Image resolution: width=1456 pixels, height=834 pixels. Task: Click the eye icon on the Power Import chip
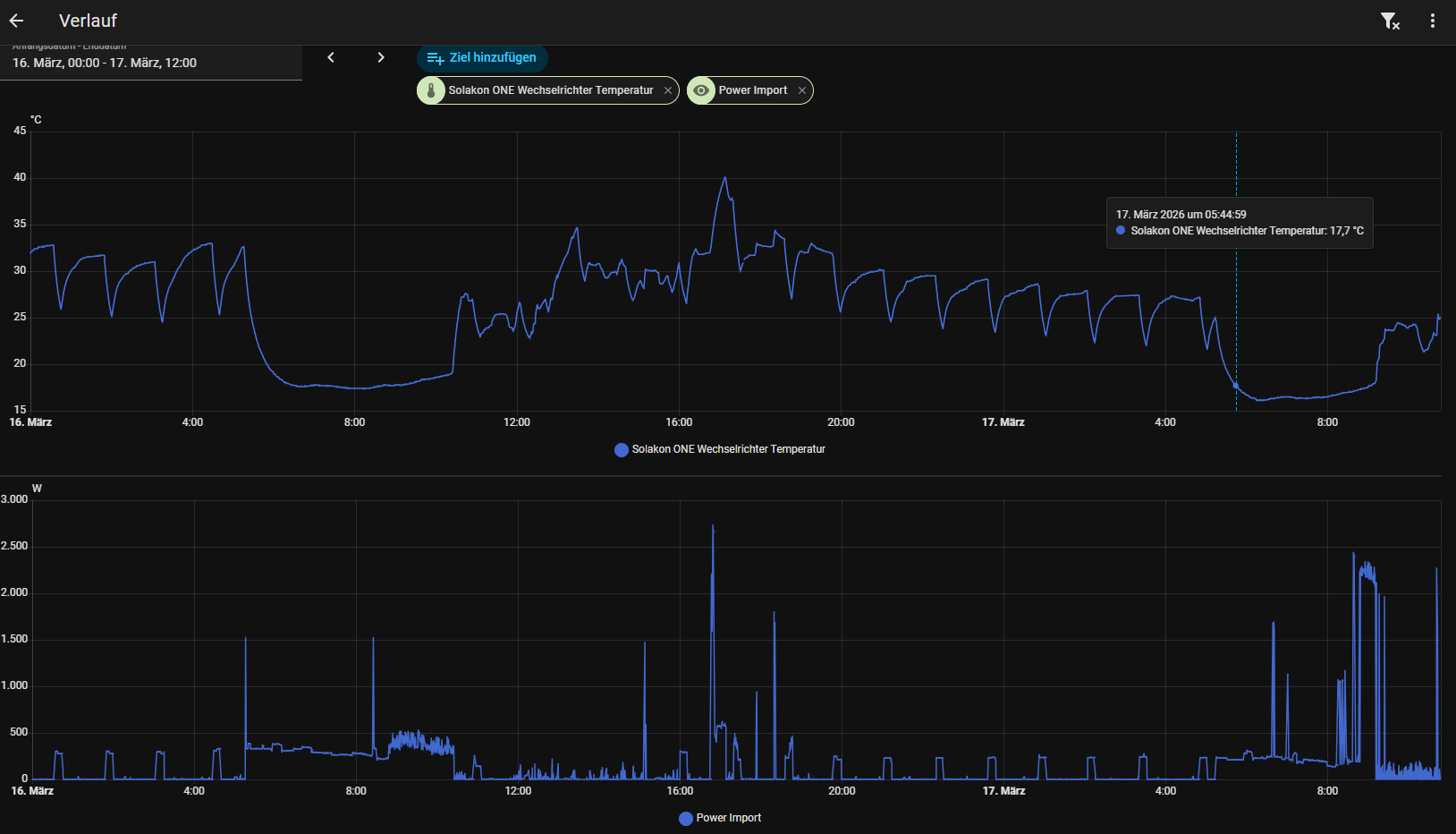click(701, 90)
